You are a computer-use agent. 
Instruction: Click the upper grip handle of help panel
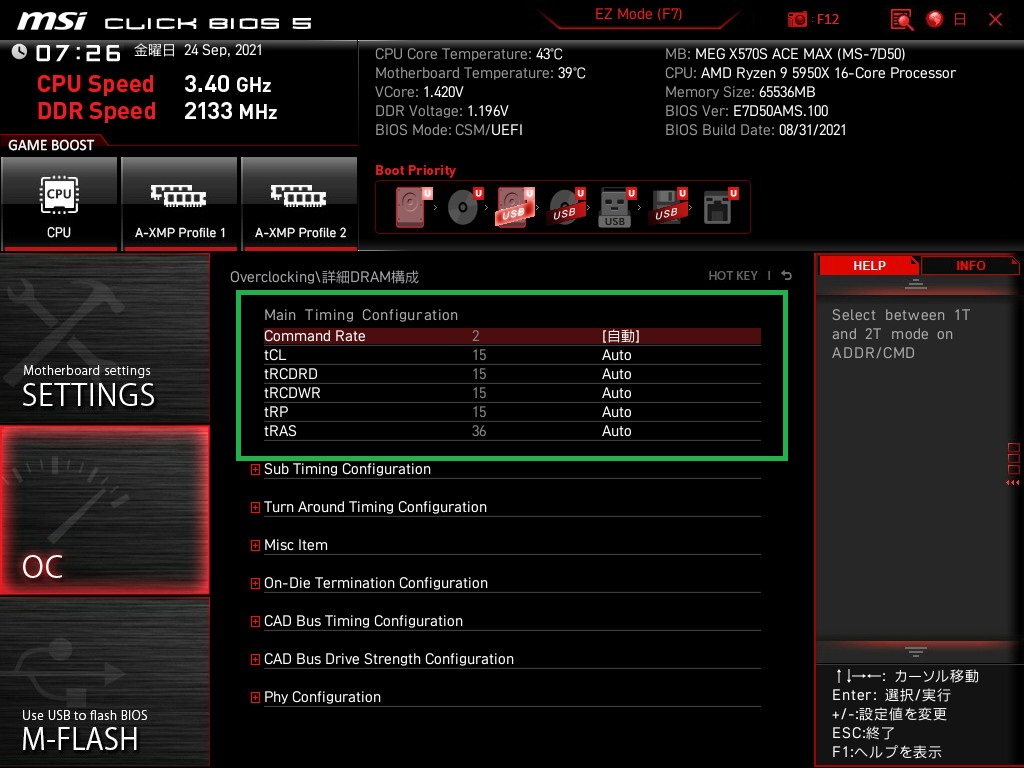pos(916,283)
